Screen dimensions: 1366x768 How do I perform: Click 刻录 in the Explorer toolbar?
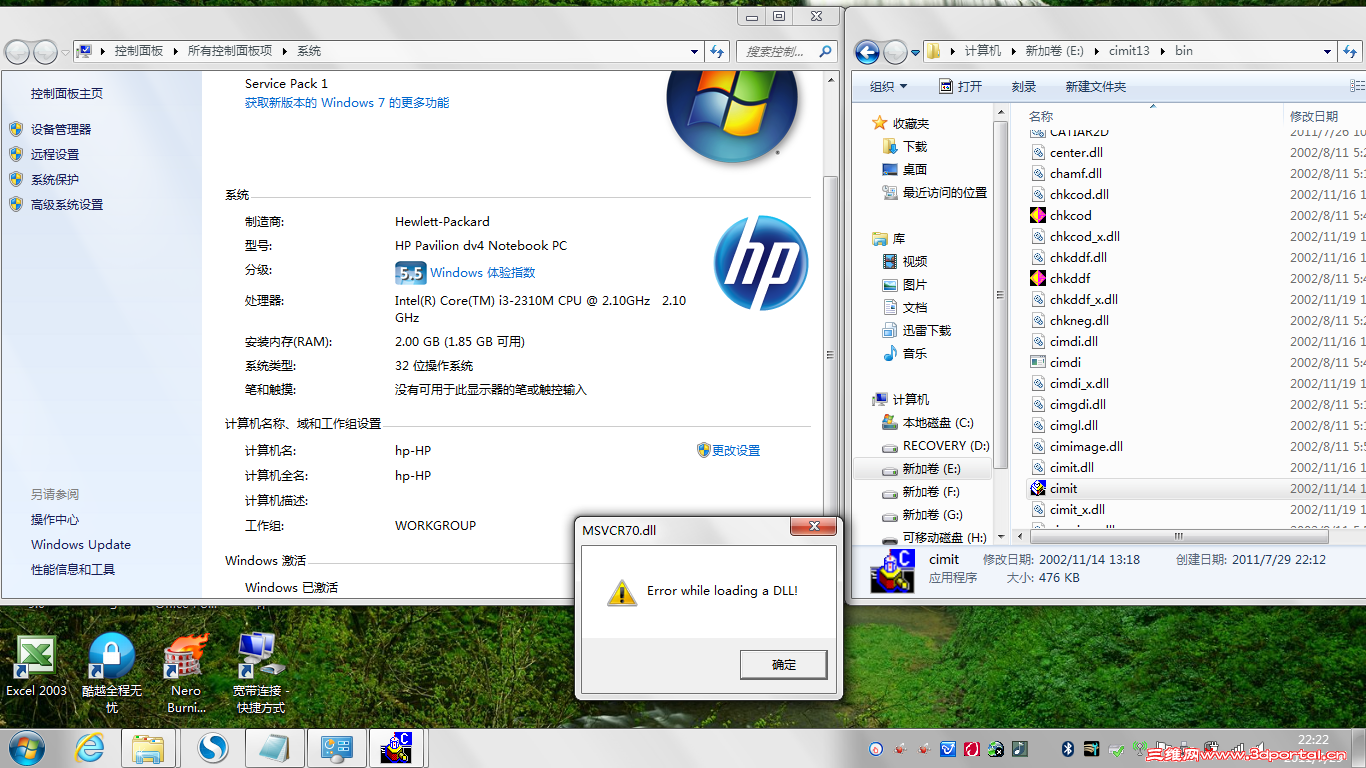(1023, 87)
